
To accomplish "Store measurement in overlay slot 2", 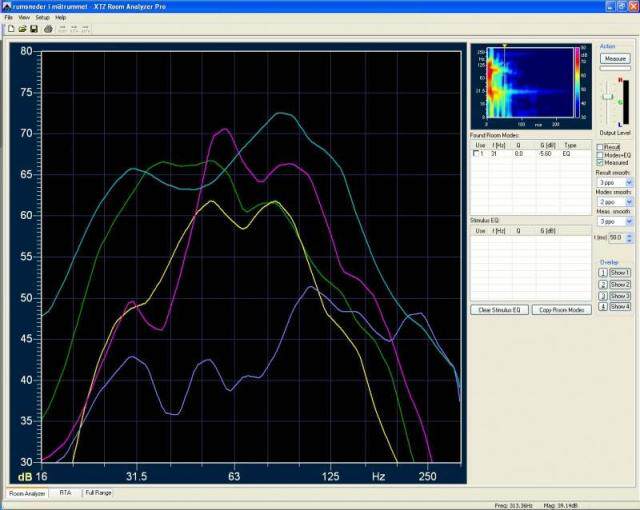I will (x=603, y=284).
